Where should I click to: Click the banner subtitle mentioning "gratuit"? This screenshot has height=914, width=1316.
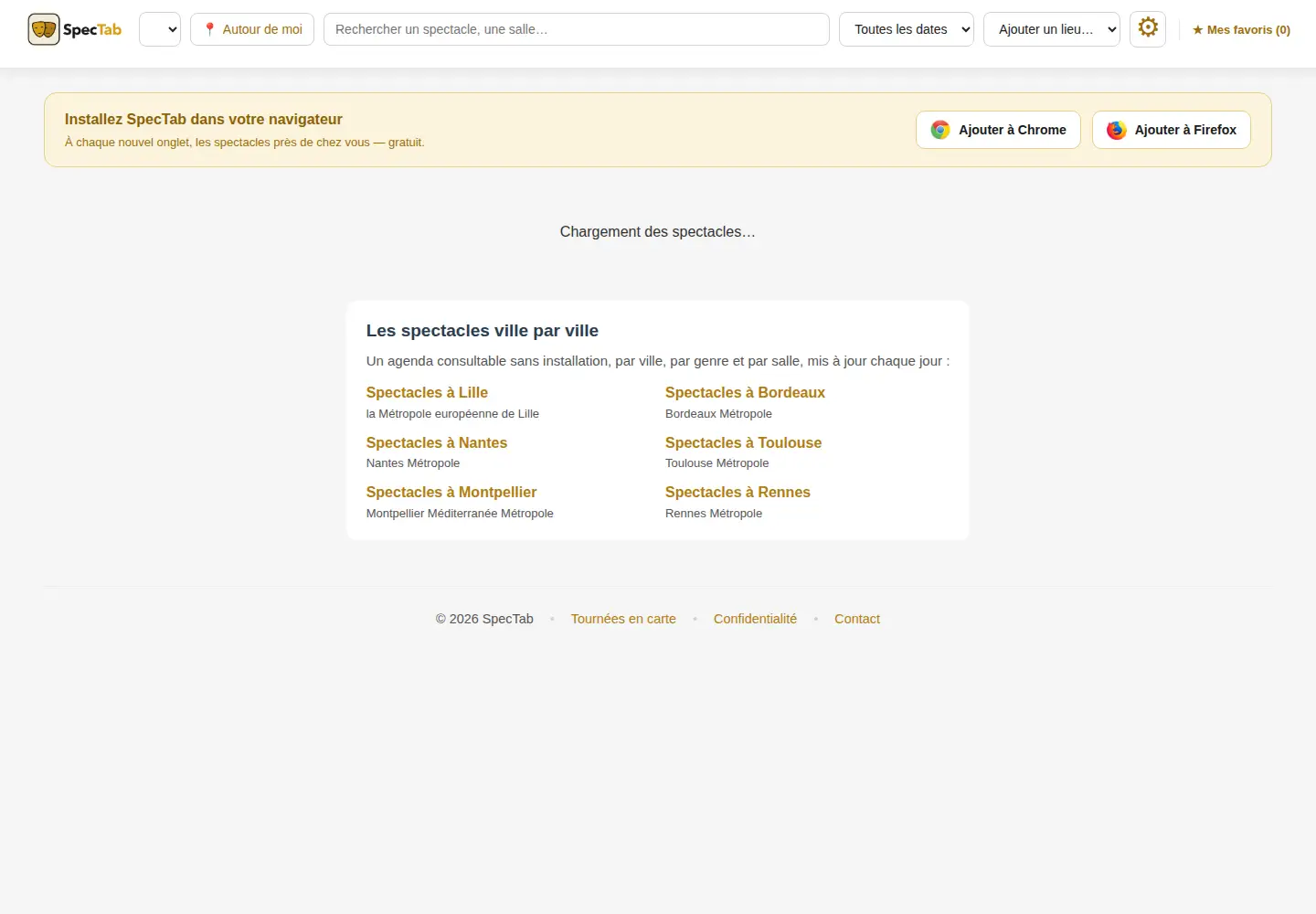coord(245,143)
